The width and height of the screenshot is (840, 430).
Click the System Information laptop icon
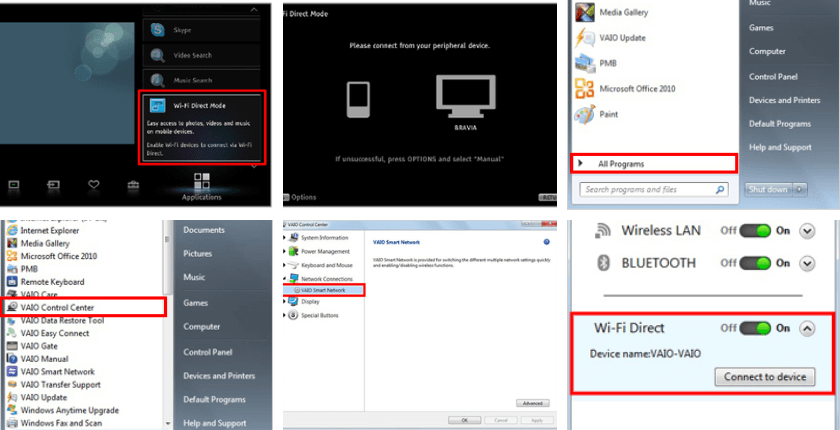coord(293,238)
